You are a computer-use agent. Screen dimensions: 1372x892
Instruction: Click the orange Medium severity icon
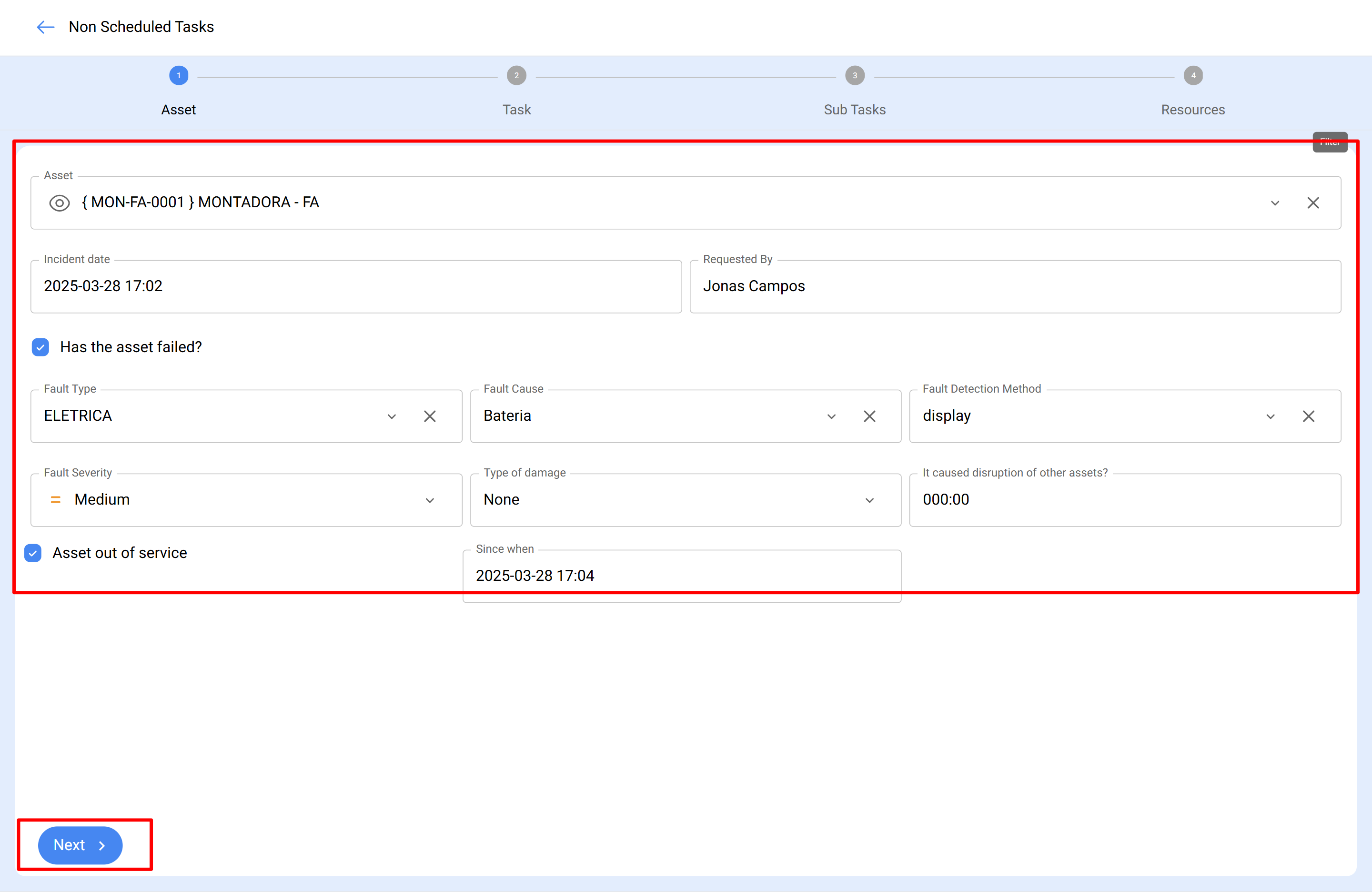tap(55, 500)
